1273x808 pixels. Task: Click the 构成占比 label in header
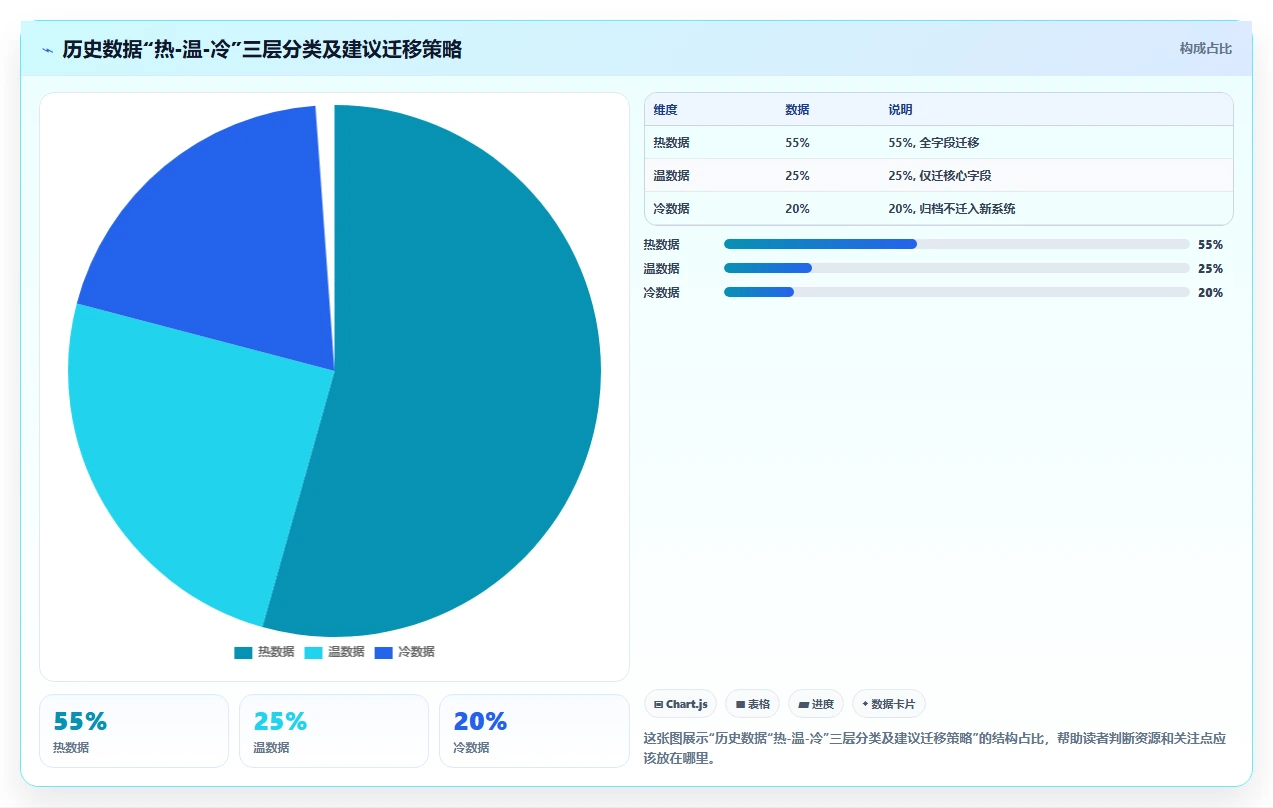click(x=1205, y=48)
